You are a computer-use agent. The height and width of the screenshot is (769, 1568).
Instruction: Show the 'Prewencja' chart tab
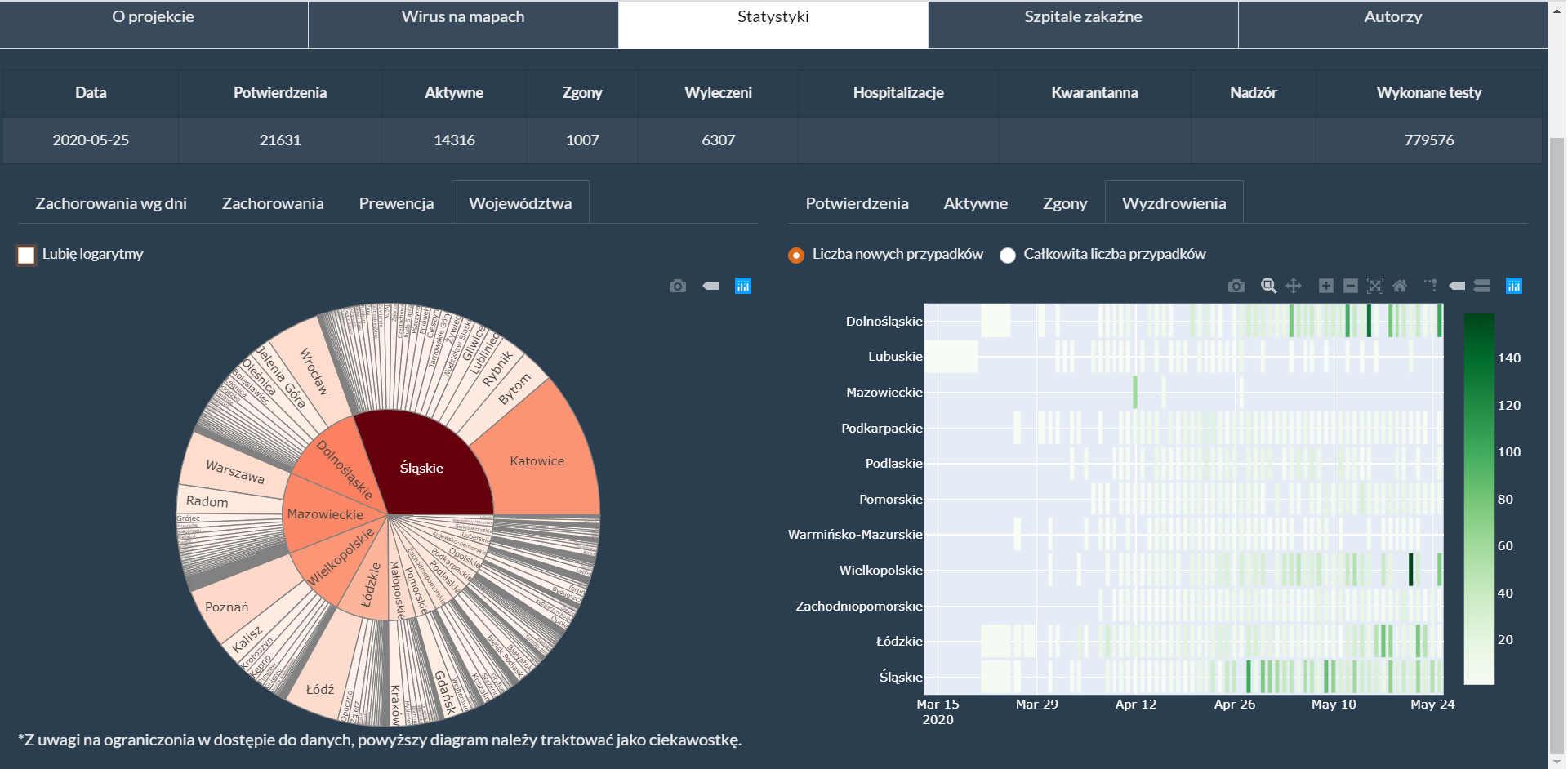pyautogui.click(x=396, y=202)
